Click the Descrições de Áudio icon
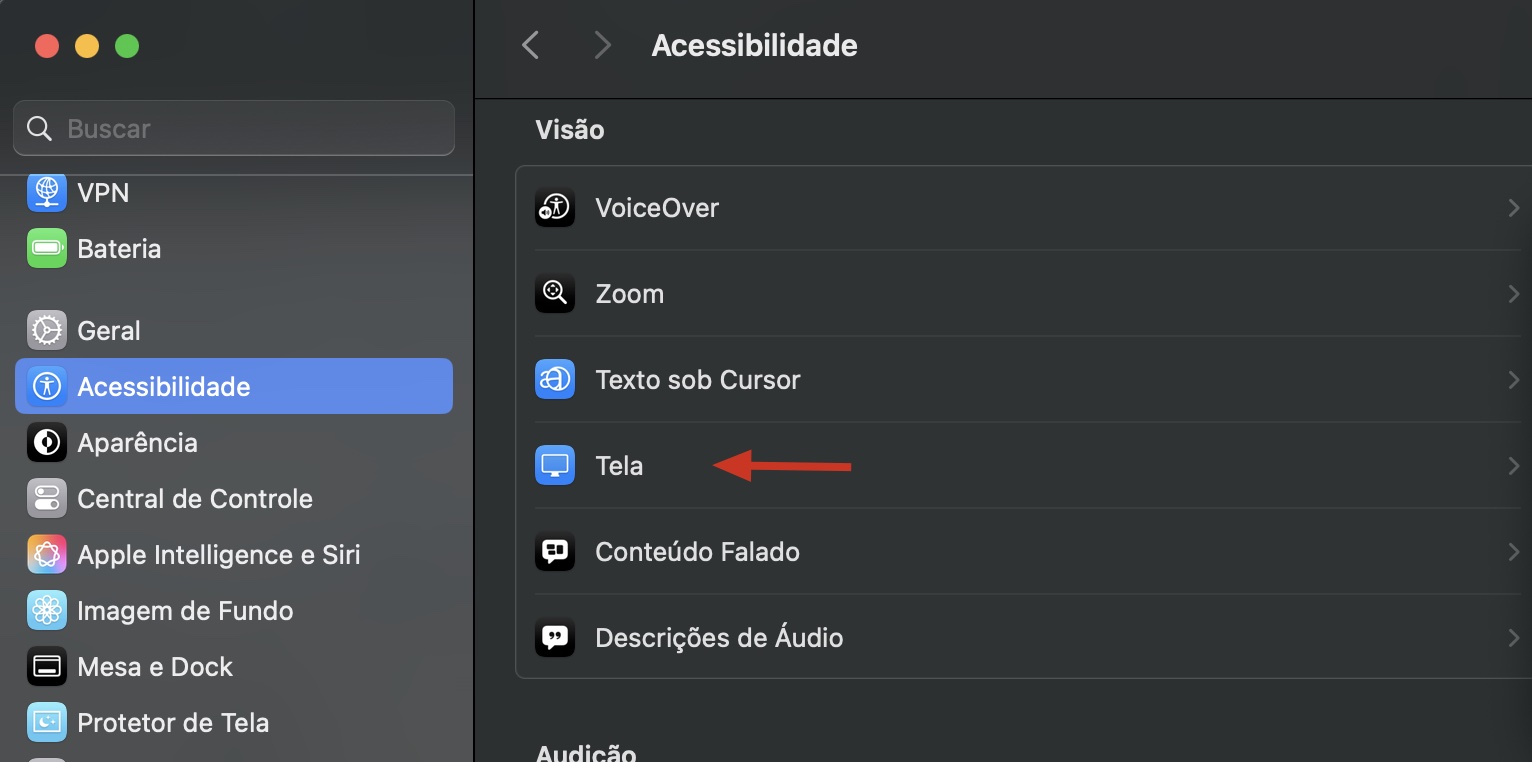The image size is (1532, 762). (x=555, y=637)
